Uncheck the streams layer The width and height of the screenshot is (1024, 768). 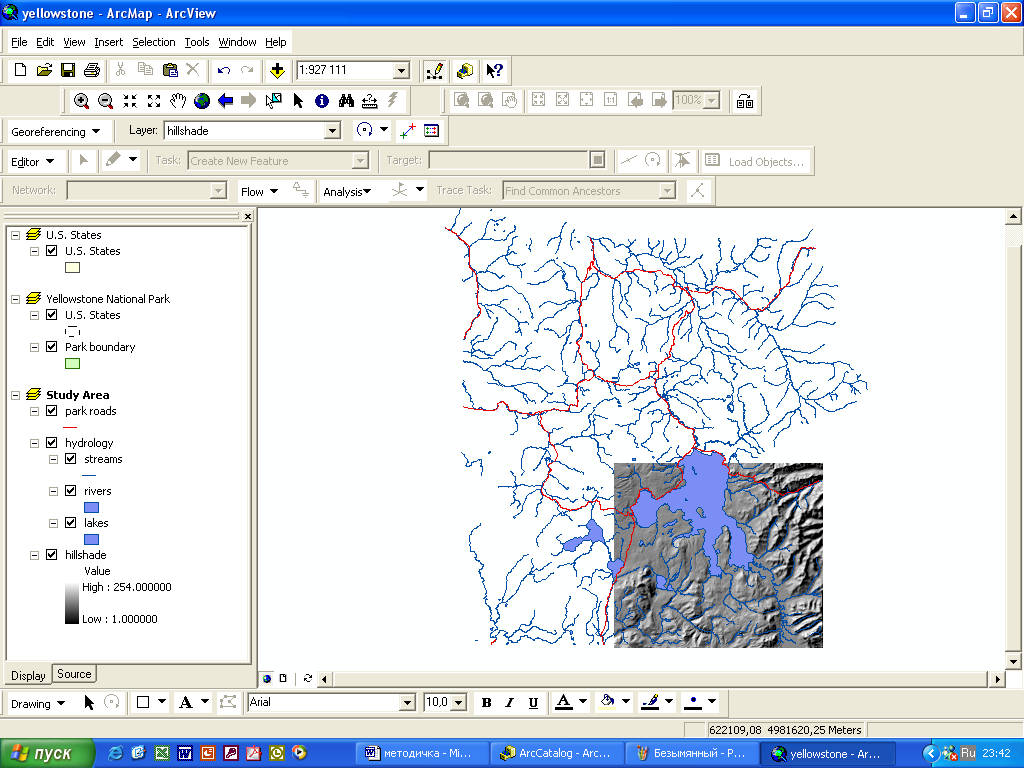click(x=71, y=459)
